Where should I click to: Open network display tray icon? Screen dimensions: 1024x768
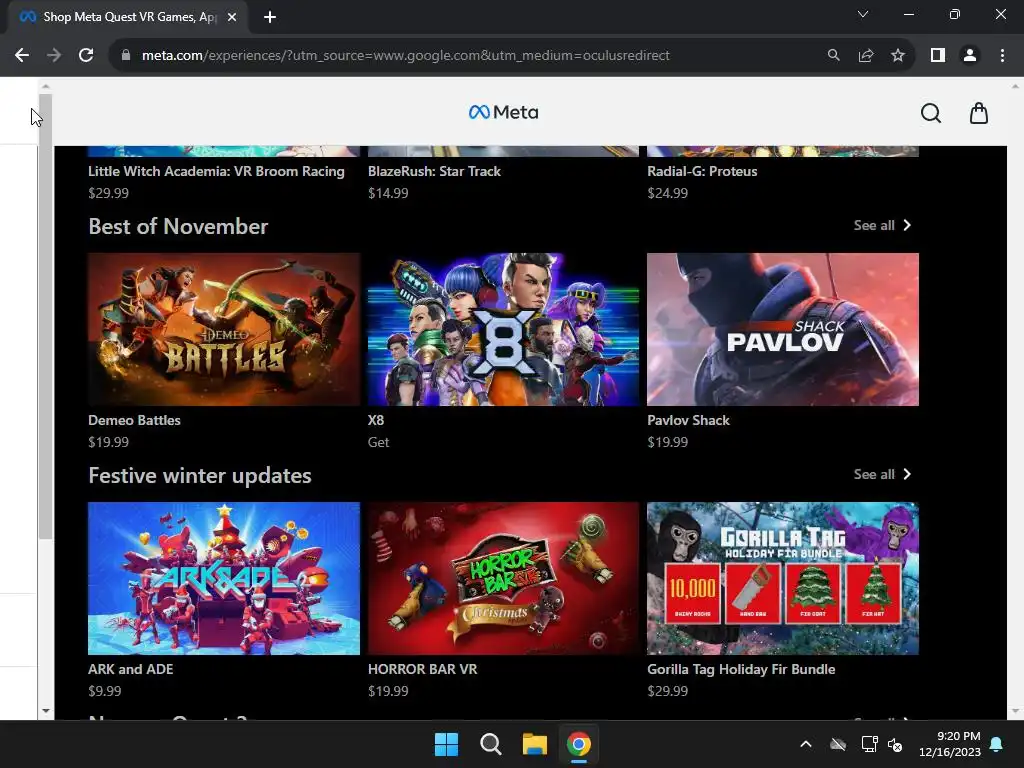coord(869,744)
